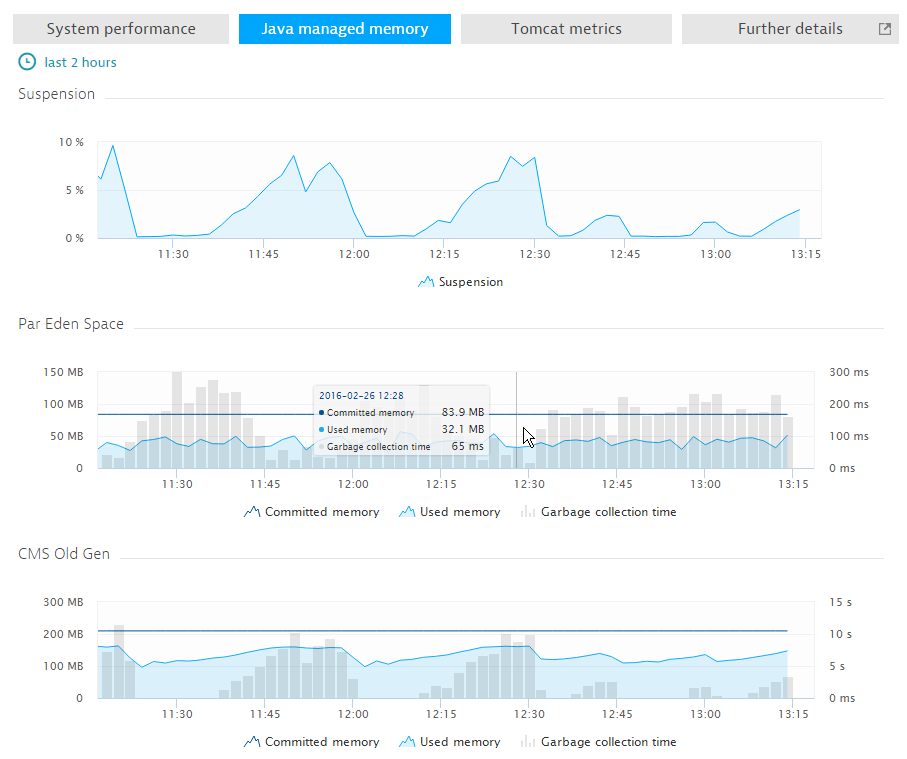The height and width of the screenshot is (759, 907).
Task: Click the "13:00" time label under CMS Old Gen chart
Action: click(706, 714)
